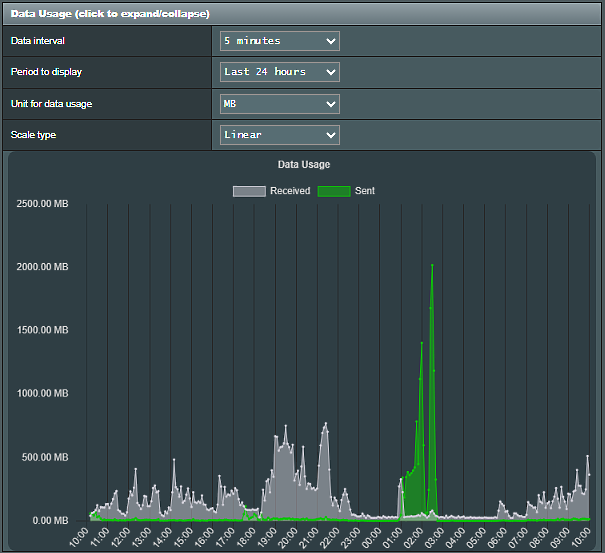Click the 03:00 time axis label
This screenshot has height=553, width=605.
pos(435,537)
